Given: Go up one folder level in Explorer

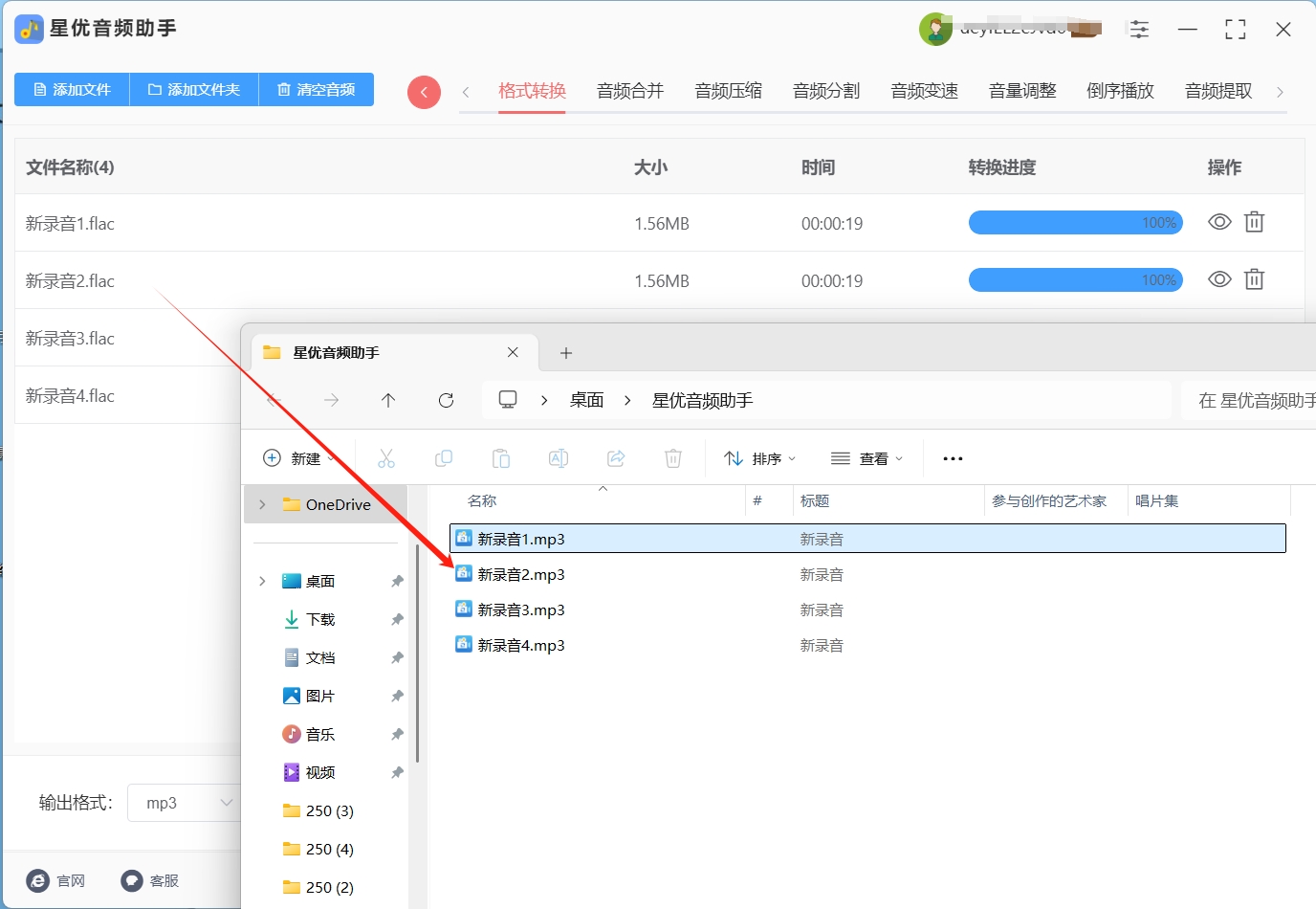Looking at the screenshot, I should (388, 400).
